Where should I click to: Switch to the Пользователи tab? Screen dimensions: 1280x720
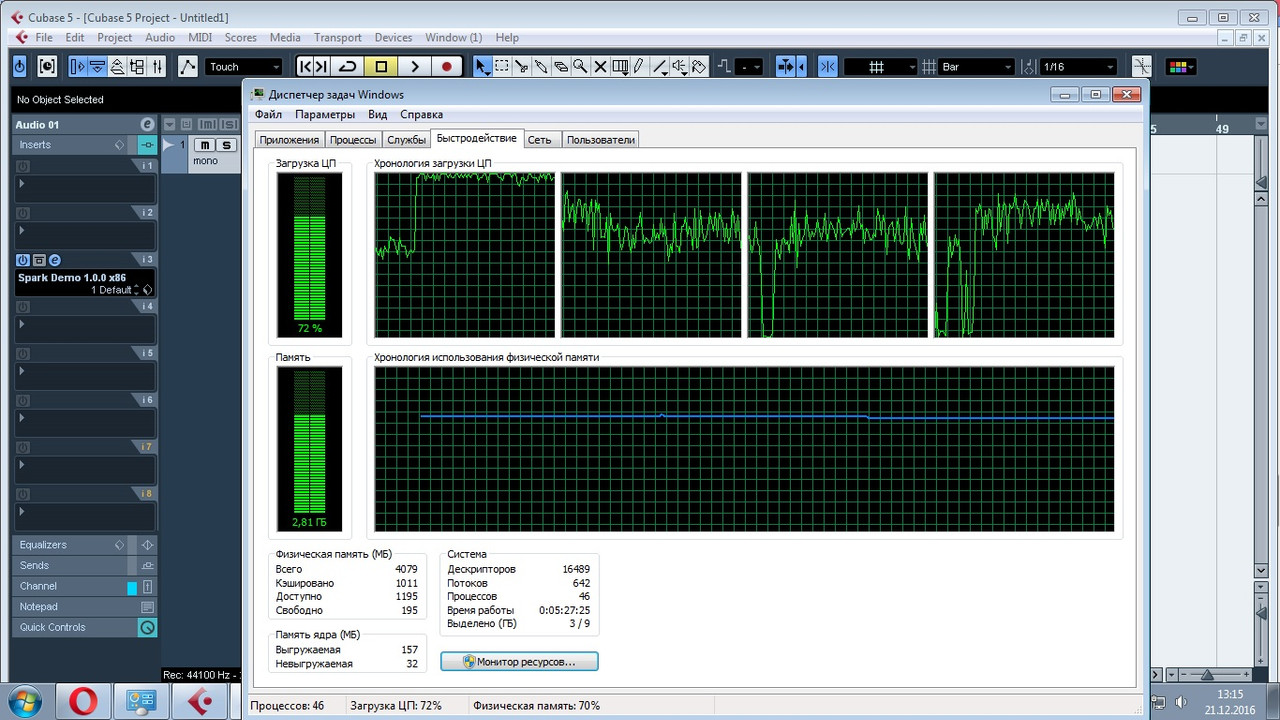[600, 140]
